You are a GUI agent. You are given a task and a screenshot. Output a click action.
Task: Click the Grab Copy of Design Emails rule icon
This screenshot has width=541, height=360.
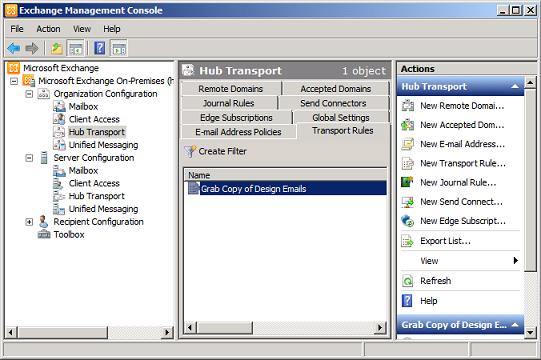[x=194, y=188]
